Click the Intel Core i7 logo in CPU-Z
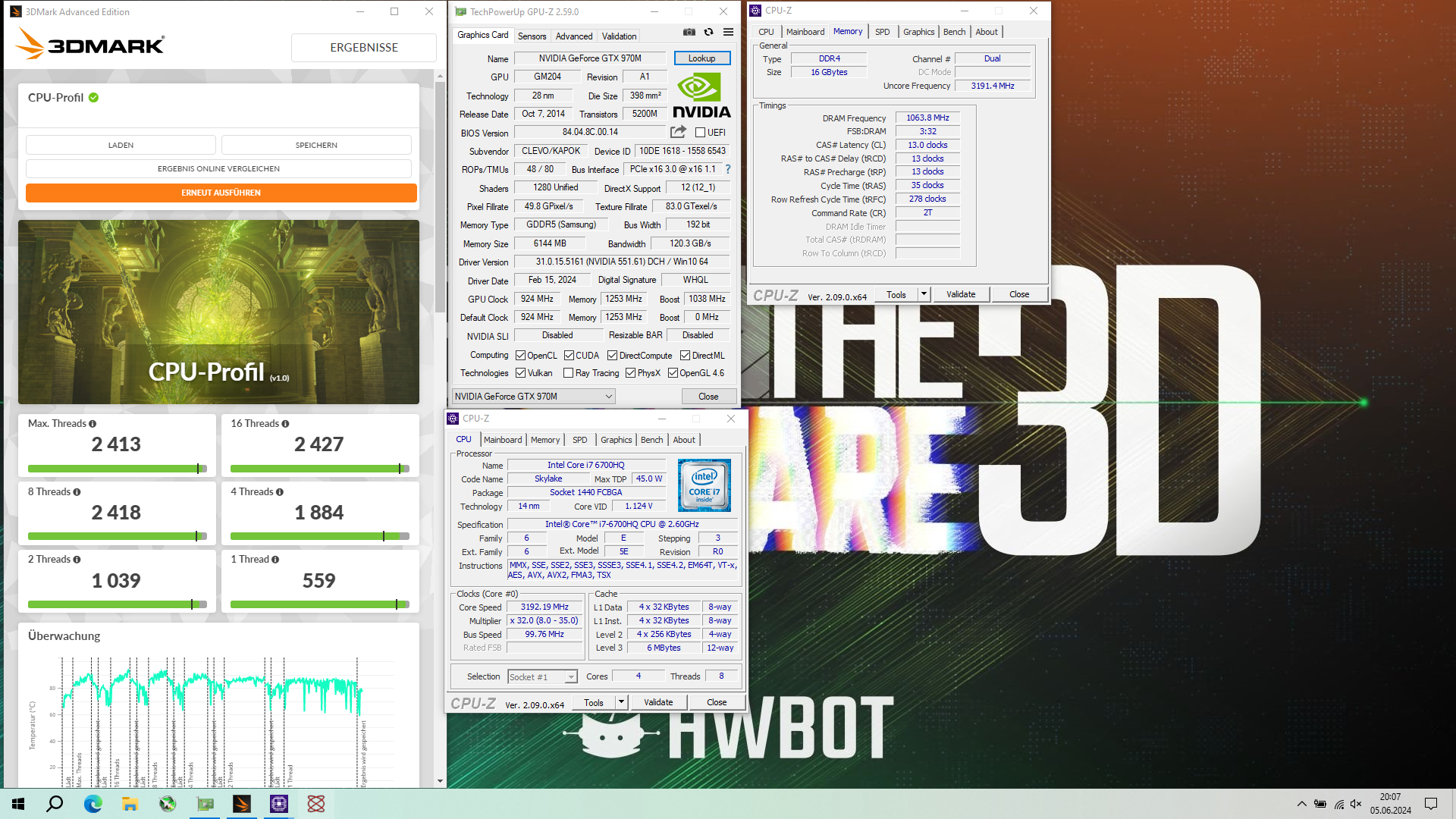This screenshot has width=1456, height=819. [x=704, y=485]
